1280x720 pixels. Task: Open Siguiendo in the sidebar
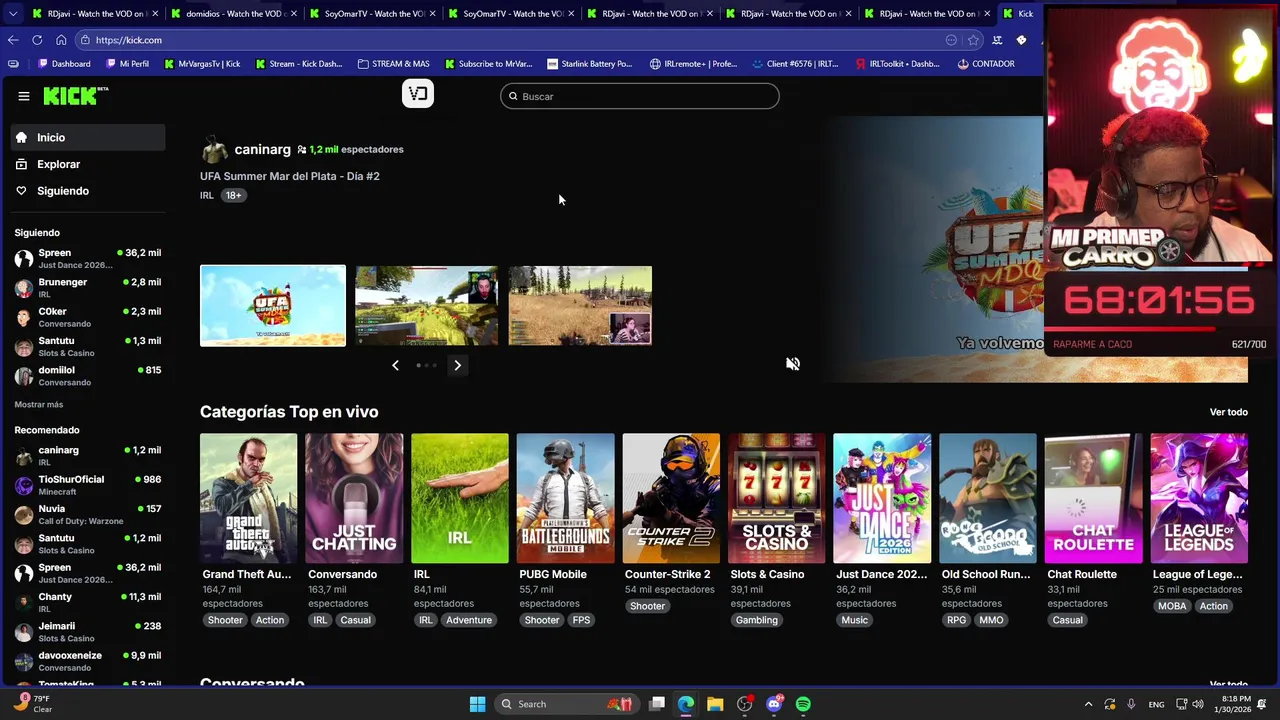point(88,191)
